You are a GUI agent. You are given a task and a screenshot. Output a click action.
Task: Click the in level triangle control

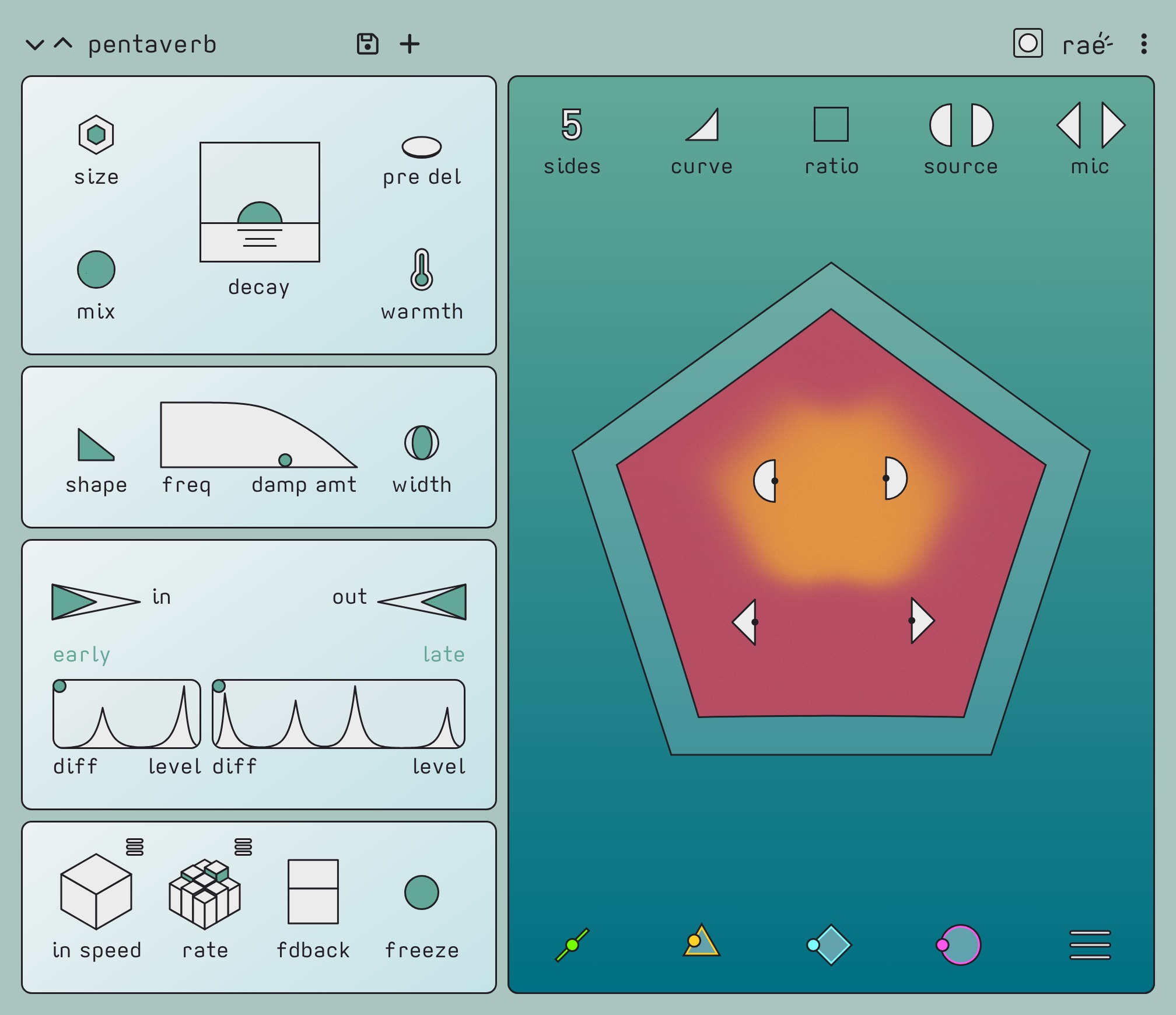point(96,601)
